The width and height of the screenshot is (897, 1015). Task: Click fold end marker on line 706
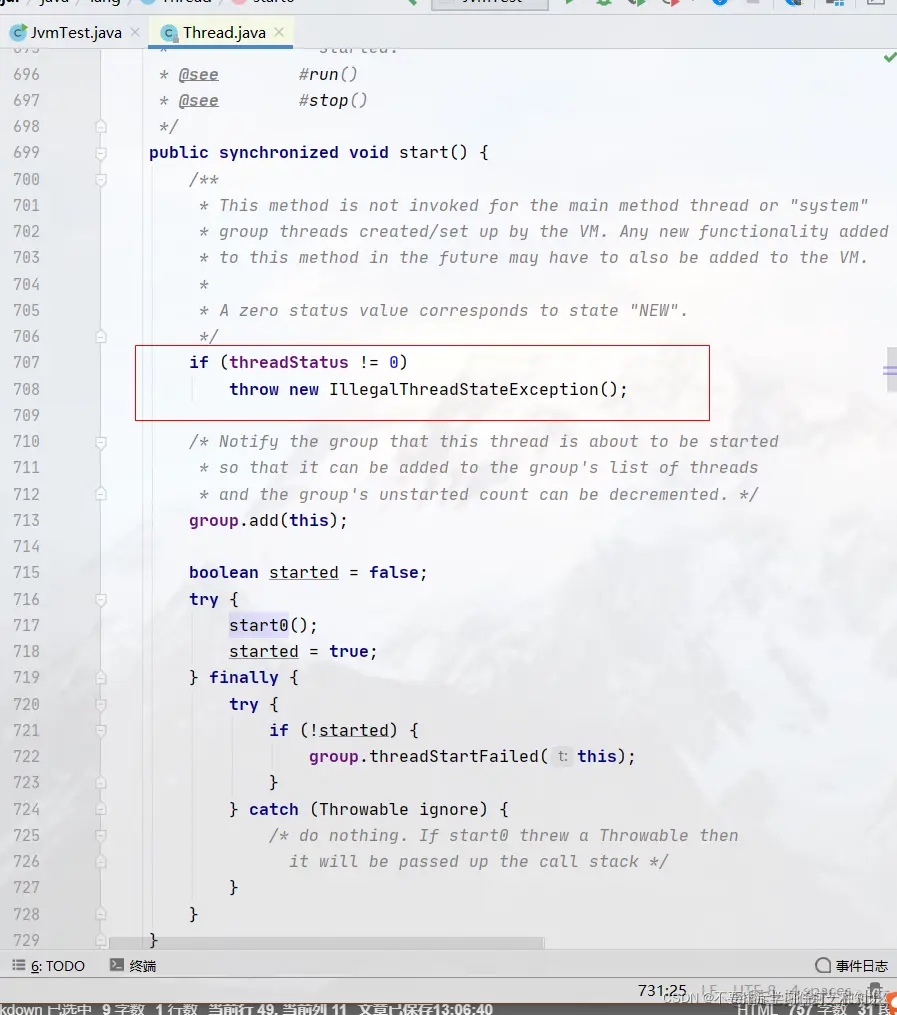(x=101, y=337)
